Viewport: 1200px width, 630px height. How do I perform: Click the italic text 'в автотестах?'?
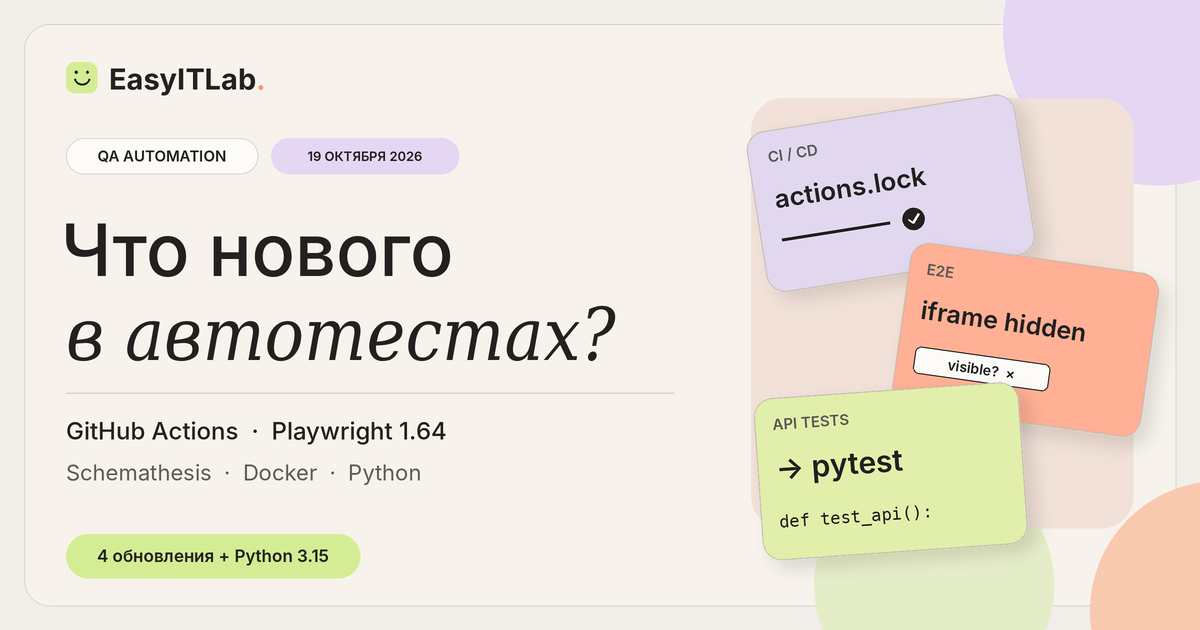coord(340,335)
